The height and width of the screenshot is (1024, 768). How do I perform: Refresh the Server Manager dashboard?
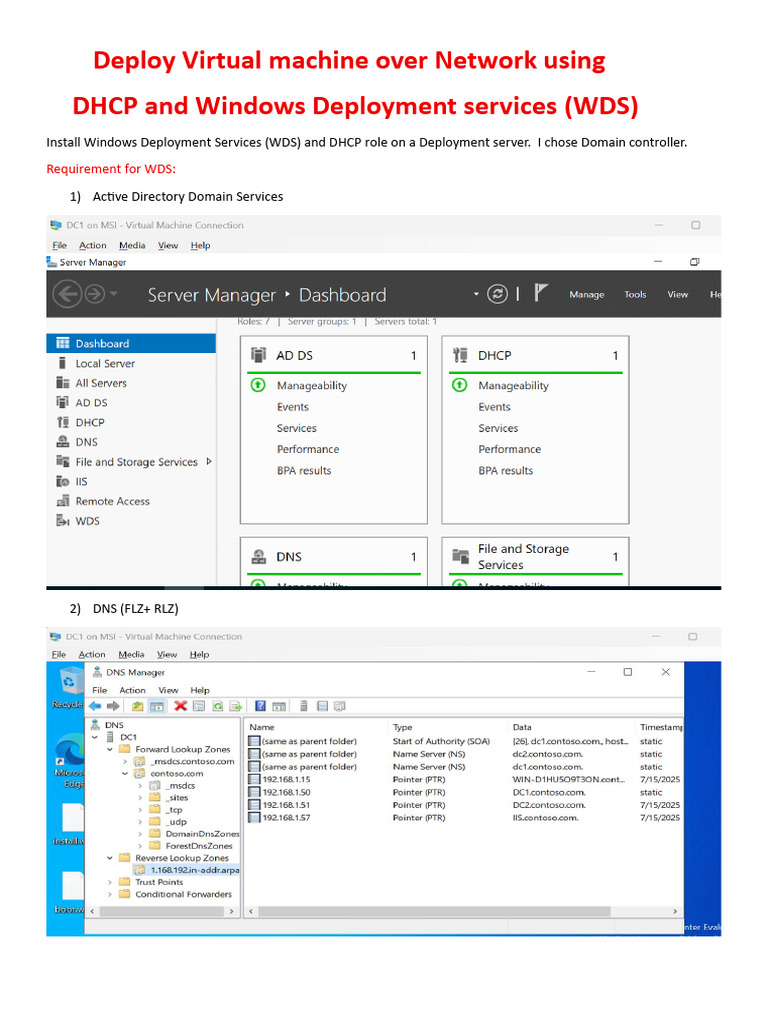click(497, 294)
